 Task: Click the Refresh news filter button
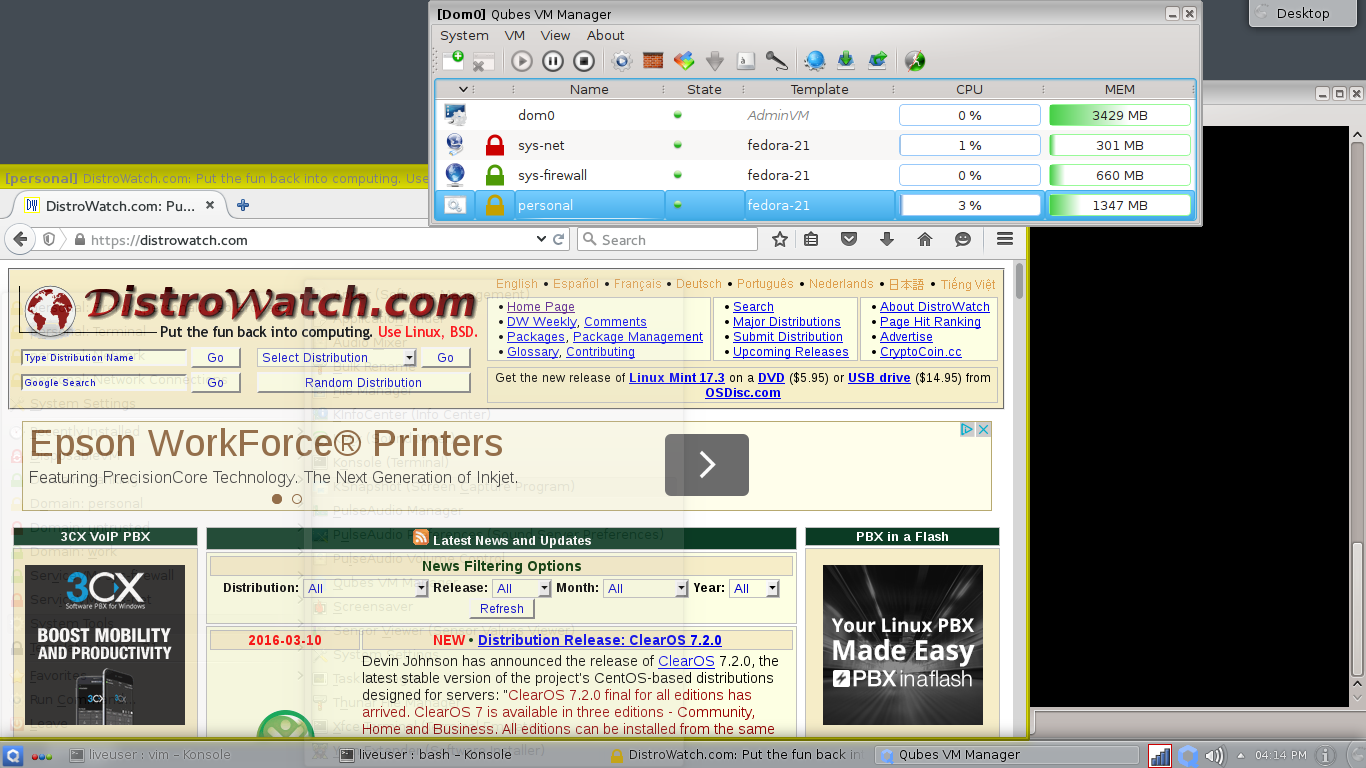[x=502, y=608]
